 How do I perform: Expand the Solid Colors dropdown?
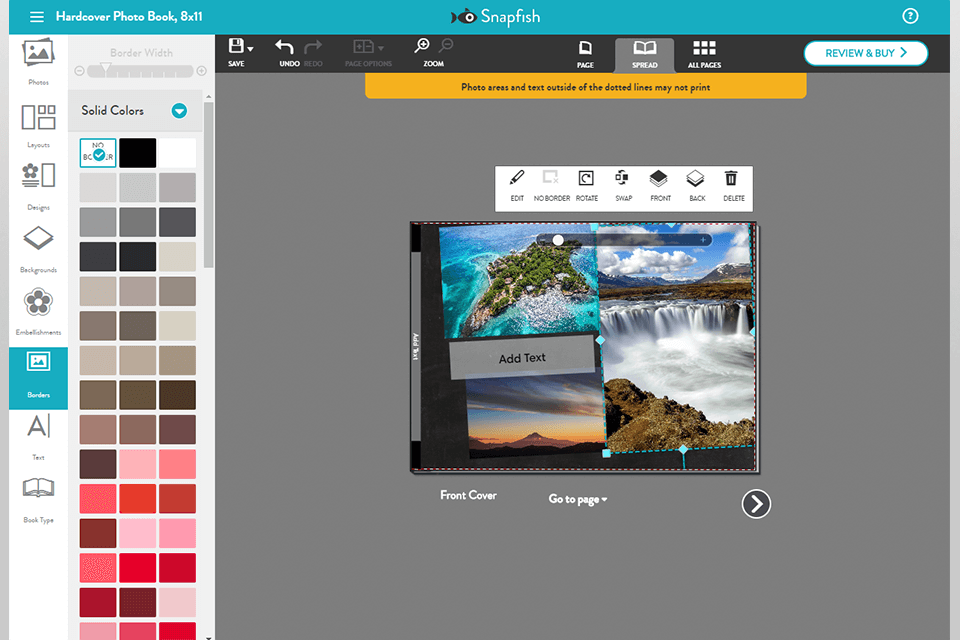click(179, 111)
